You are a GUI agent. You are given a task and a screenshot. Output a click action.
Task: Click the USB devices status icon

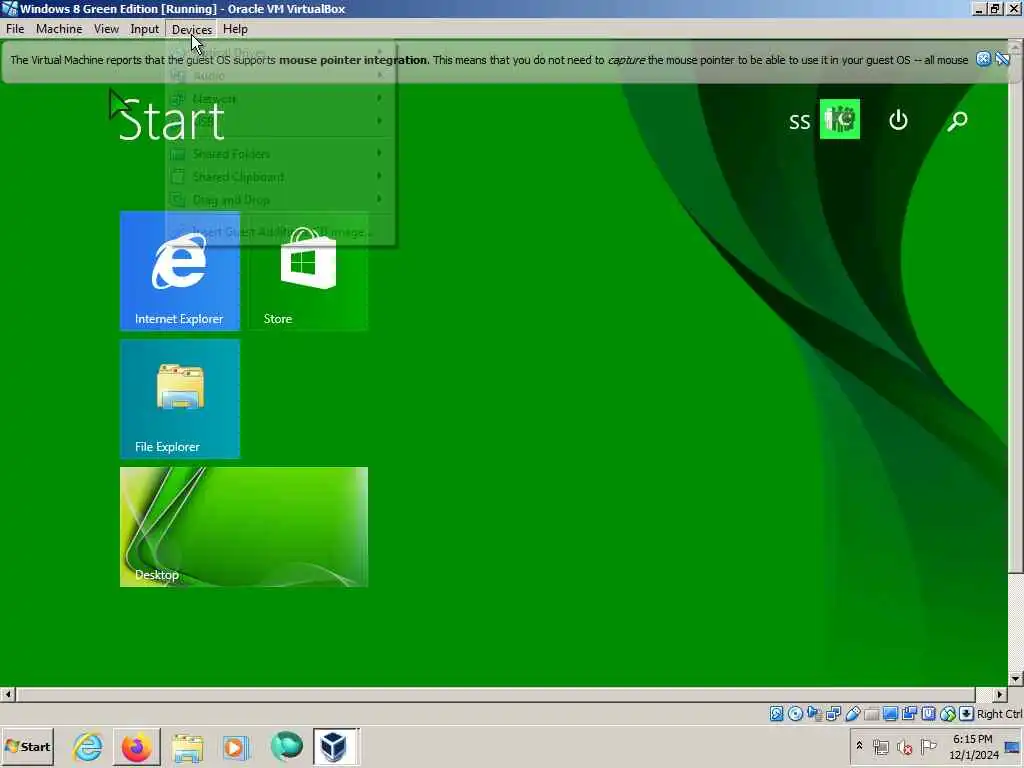tap(852, 714)
